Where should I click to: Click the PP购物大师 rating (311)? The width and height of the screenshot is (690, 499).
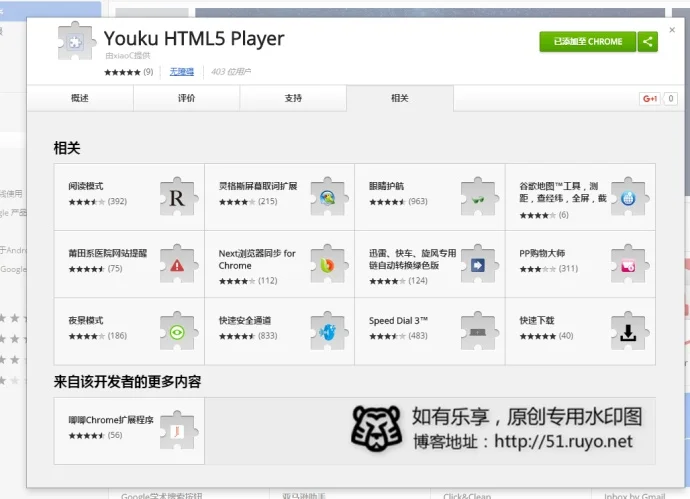pyautogui.click(x=549, y=269)
